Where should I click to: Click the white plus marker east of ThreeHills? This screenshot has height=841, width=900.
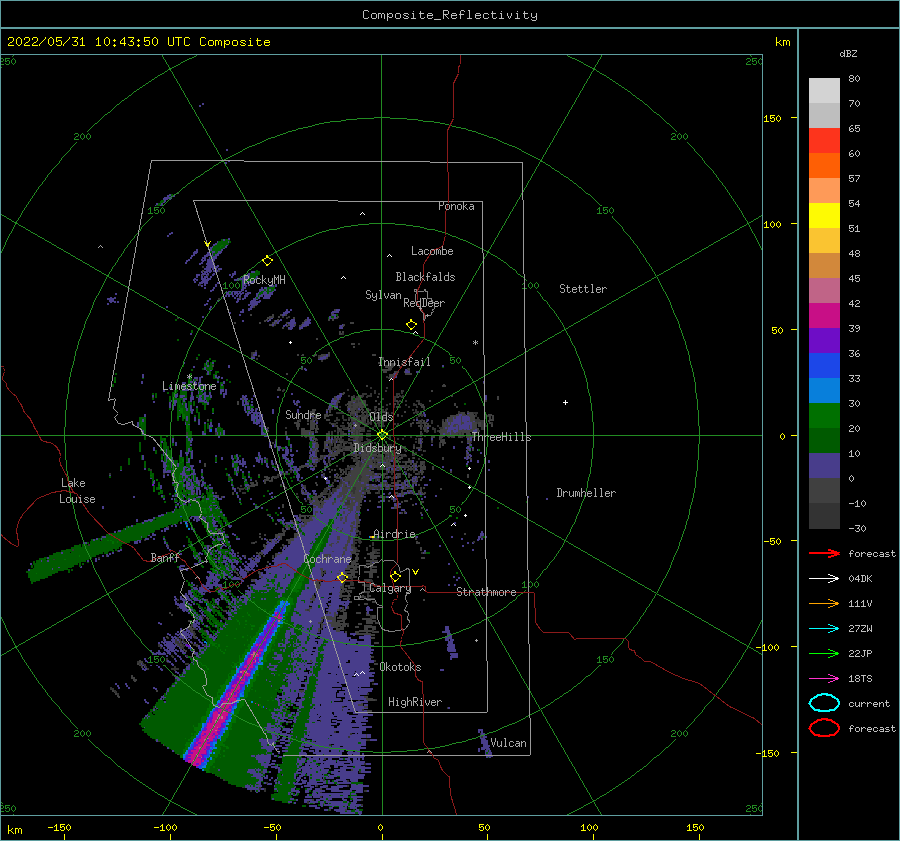coord(565,402)
